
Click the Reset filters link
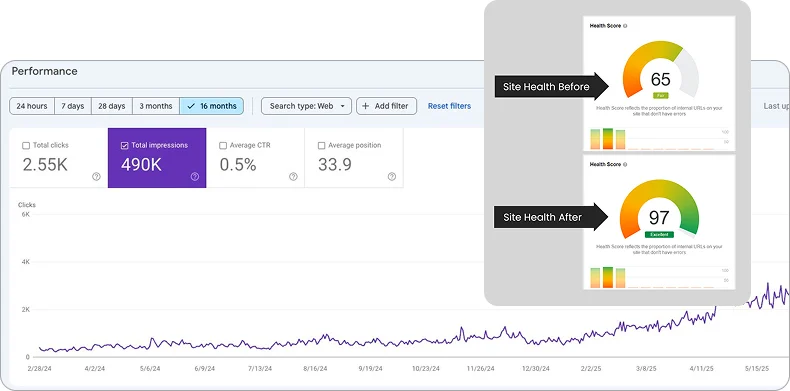coord(449,106)
